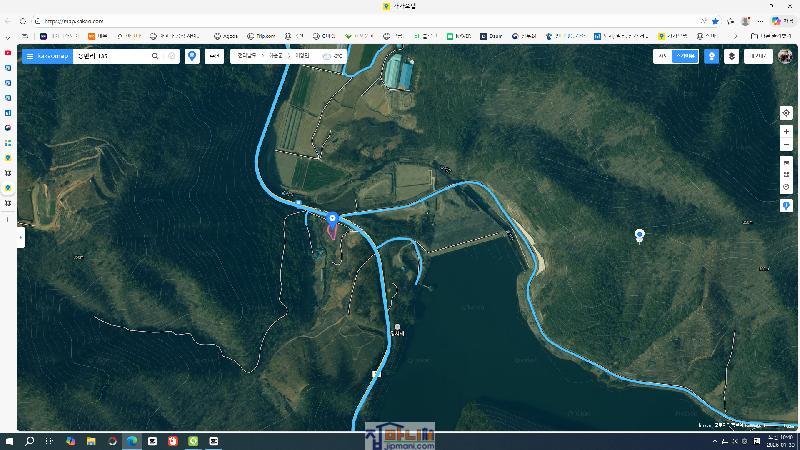
Task: Click the search text input field
Action: [110, 56]
